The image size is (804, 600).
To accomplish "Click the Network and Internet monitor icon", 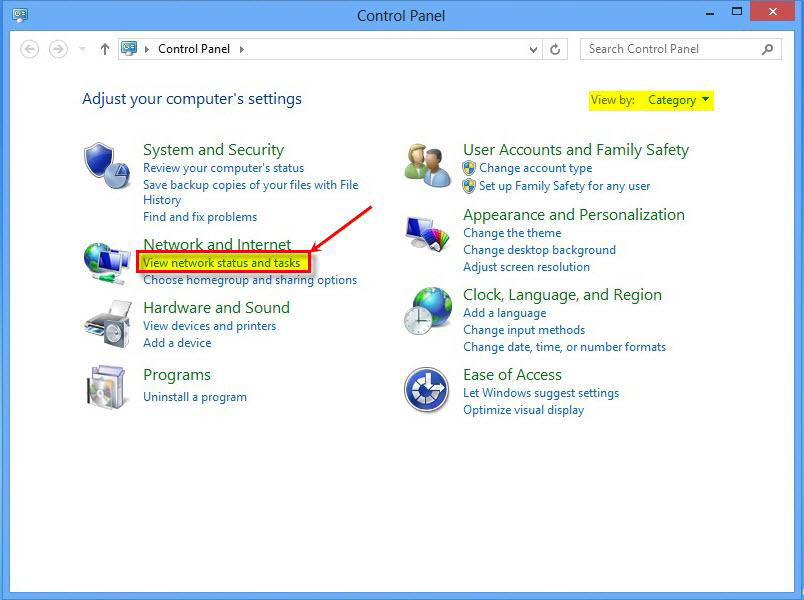I will tap(107, 260).
